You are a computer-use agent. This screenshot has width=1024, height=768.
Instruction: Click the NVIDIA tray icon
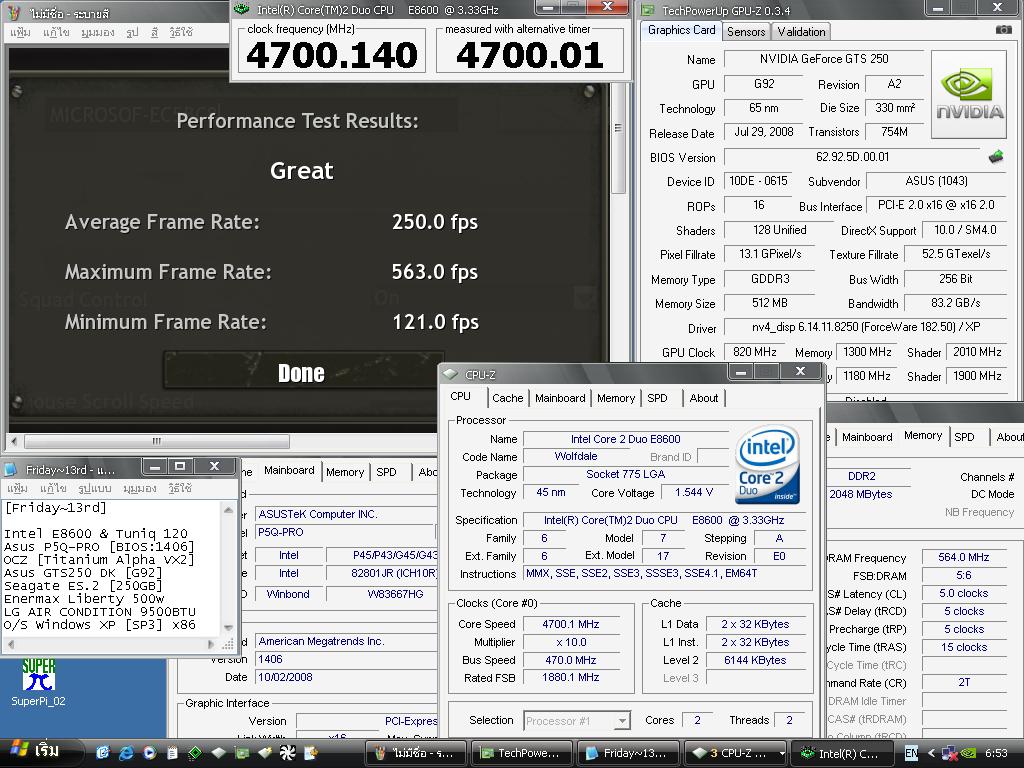click(968, 753)
